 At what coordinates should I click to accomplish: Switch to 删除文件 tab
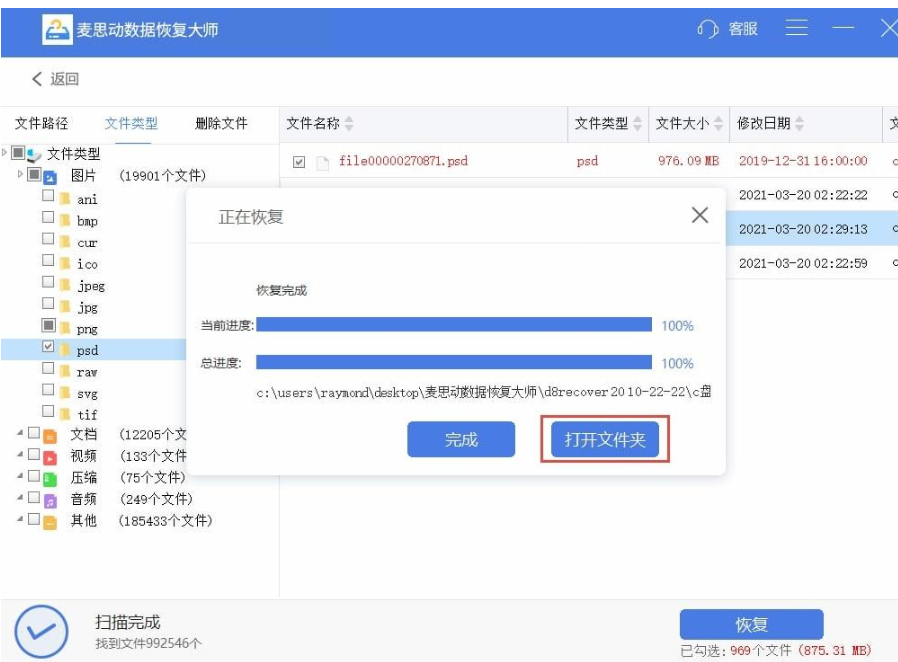pos(221,123)
